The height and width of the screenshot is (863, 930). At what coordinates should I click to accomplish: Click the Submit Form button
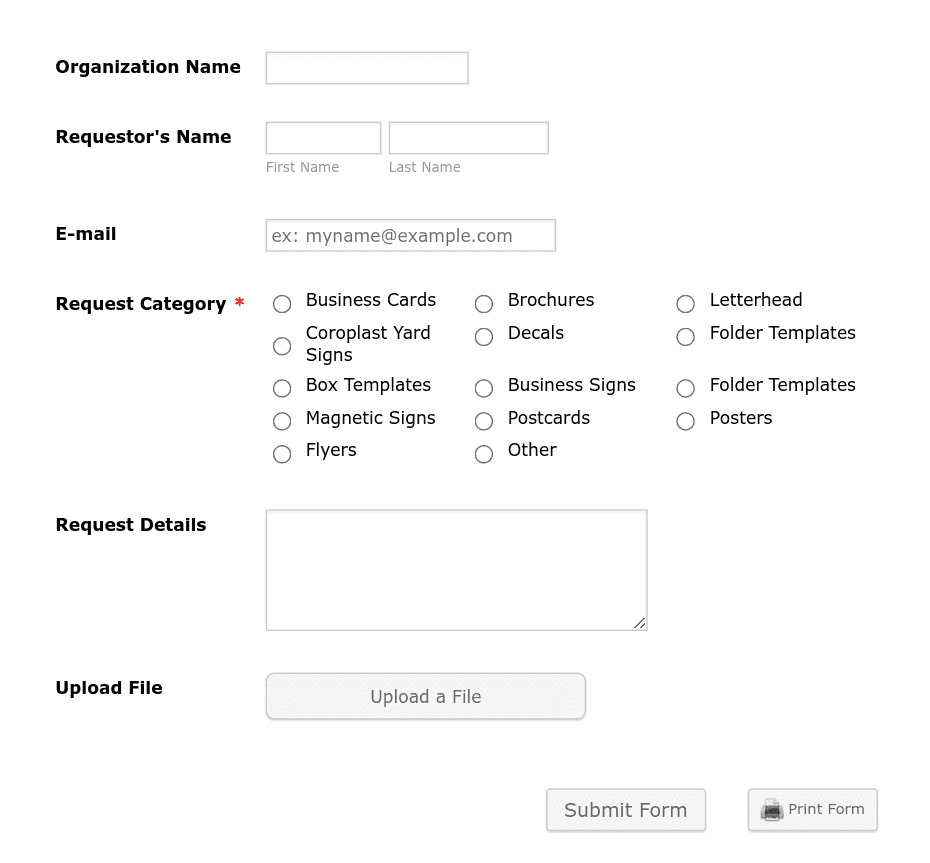point(626,810)
